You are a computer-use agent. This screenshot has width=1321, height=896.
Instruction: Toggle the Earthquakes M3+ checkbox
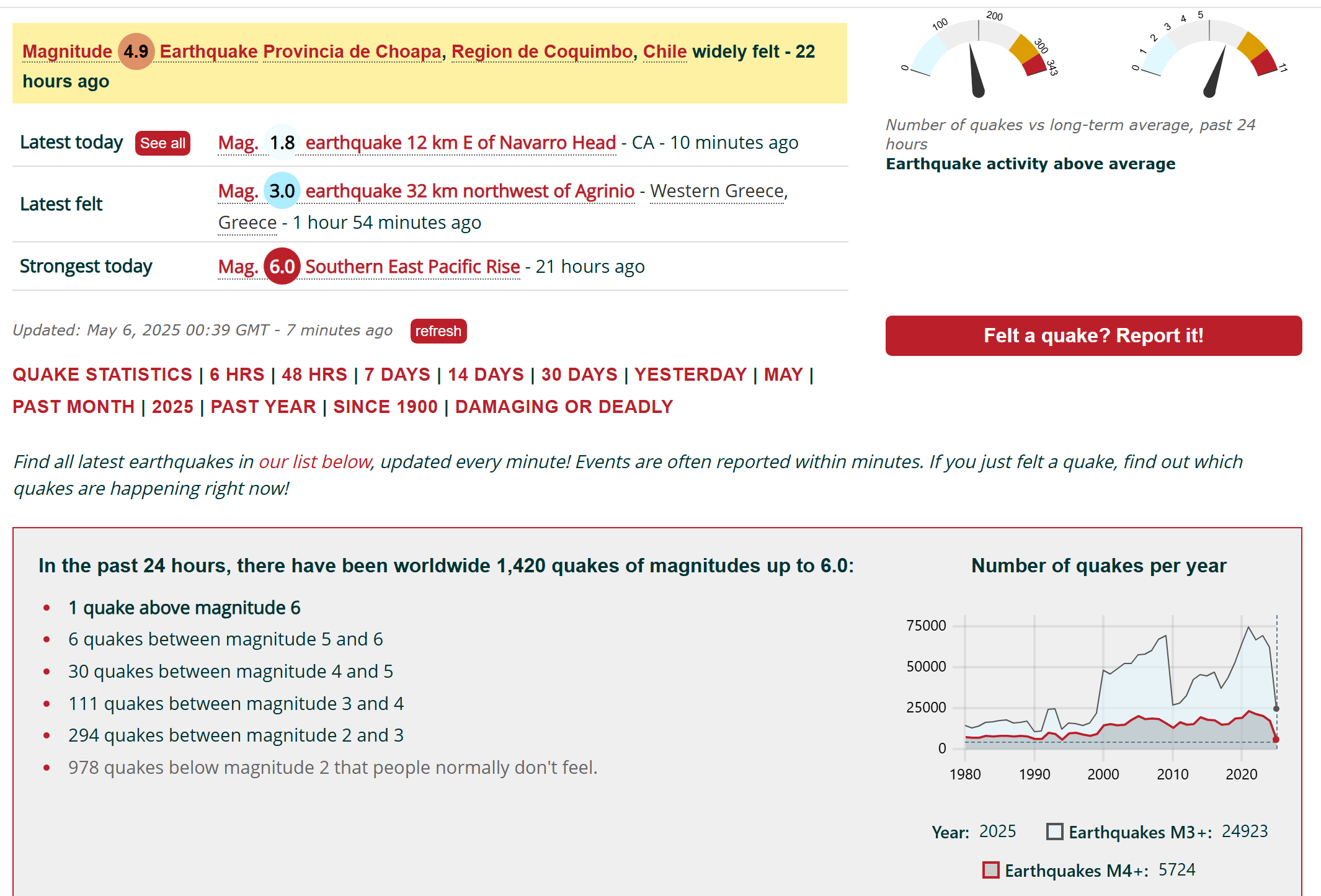1054,832
